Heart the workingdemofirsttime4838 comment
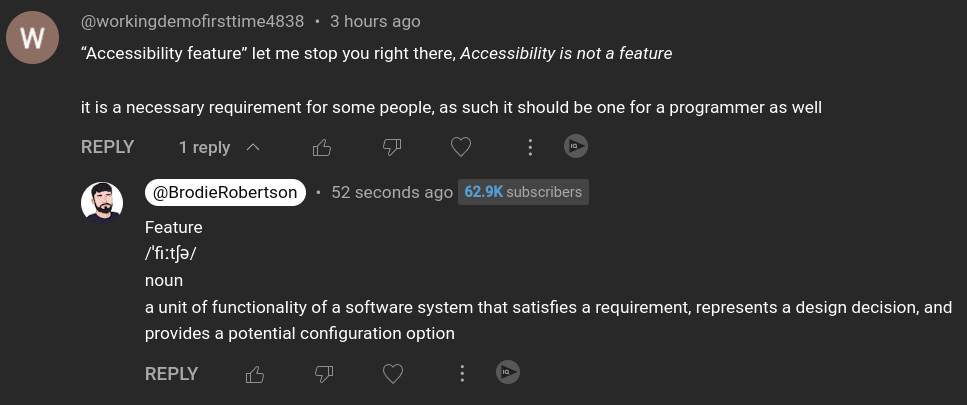Screen dimensions: 967x405 pyautogui.click(x=460, y=148)
